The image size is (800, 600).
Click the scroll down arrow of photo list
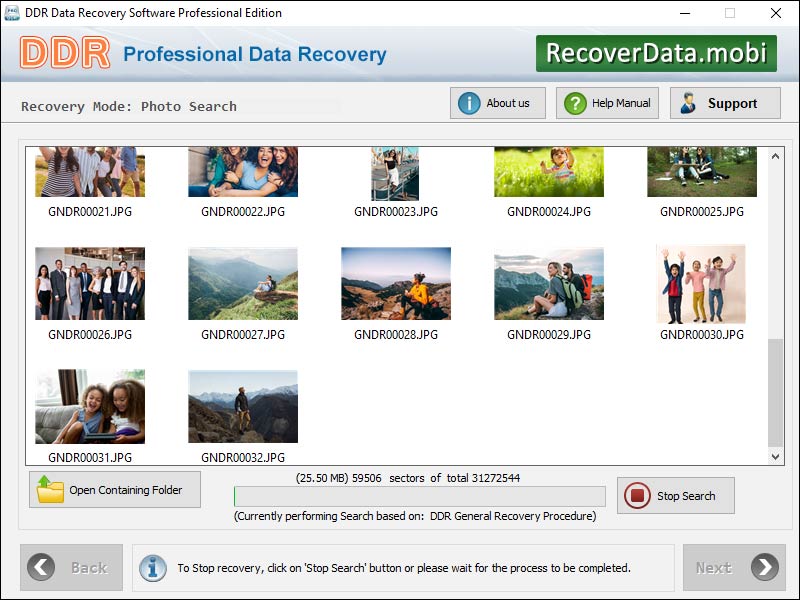click(775, 457)
